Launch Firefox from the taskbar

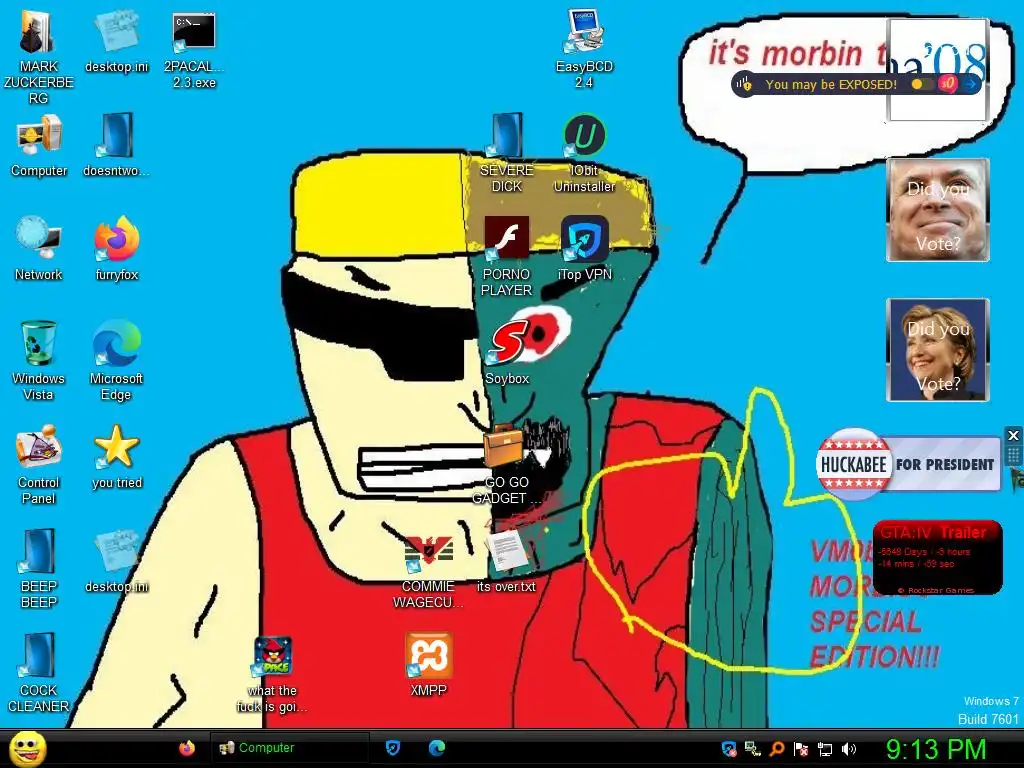pos(187,748)
